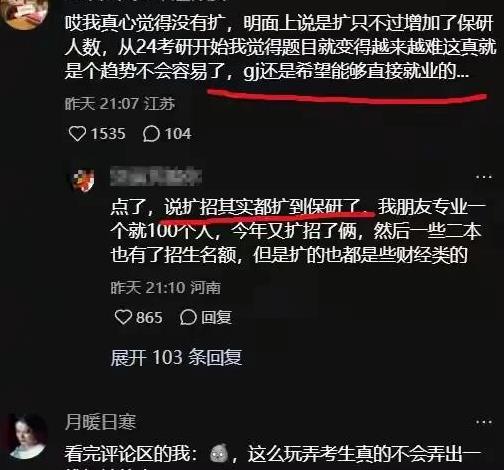The width and height of the screenshot is (504, 470).
Task: Expand 103 more replies
Action: pyautogui.click(x=176, y=357)
